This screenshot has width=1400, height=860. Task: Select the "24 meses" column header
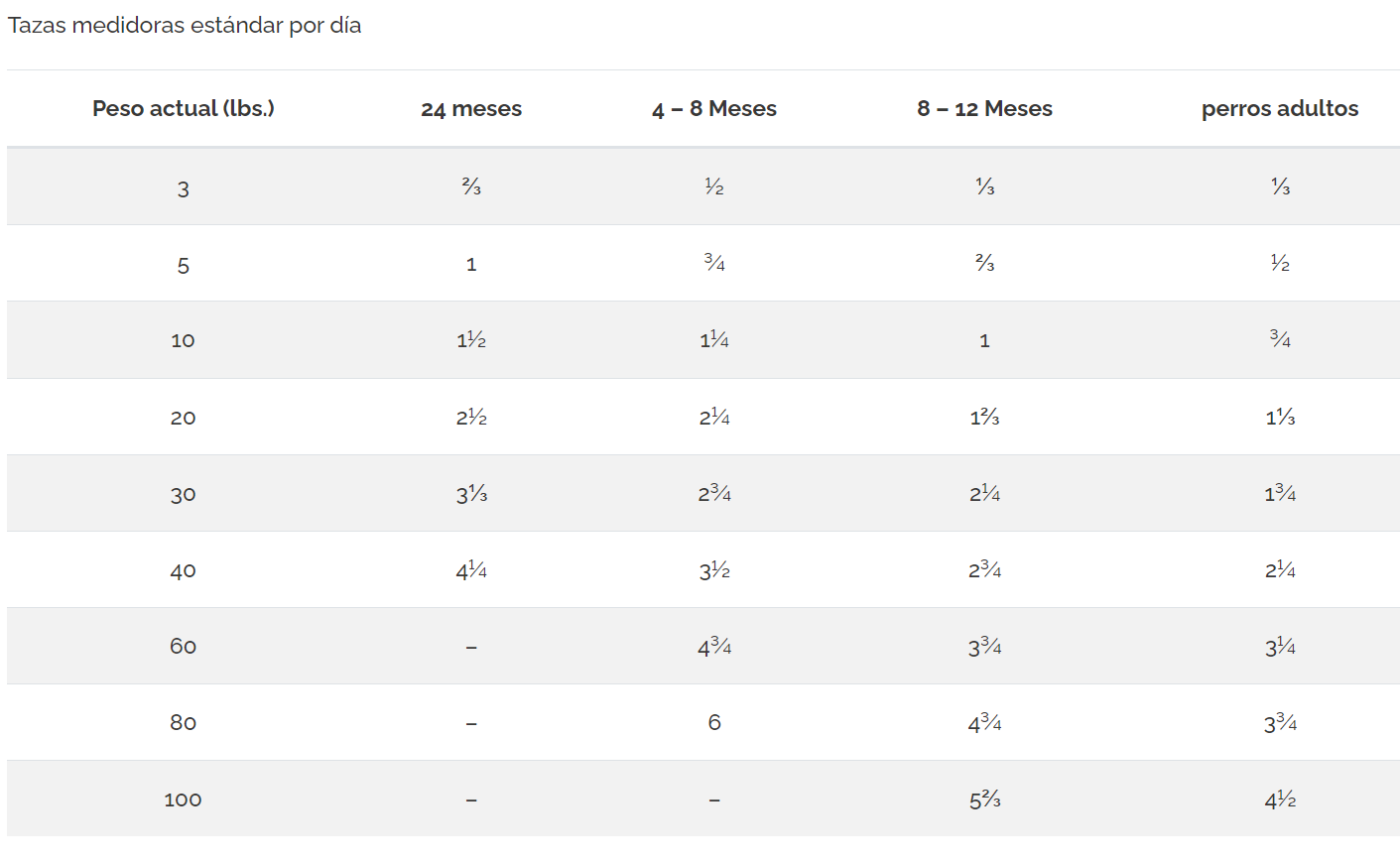[471, 109]
